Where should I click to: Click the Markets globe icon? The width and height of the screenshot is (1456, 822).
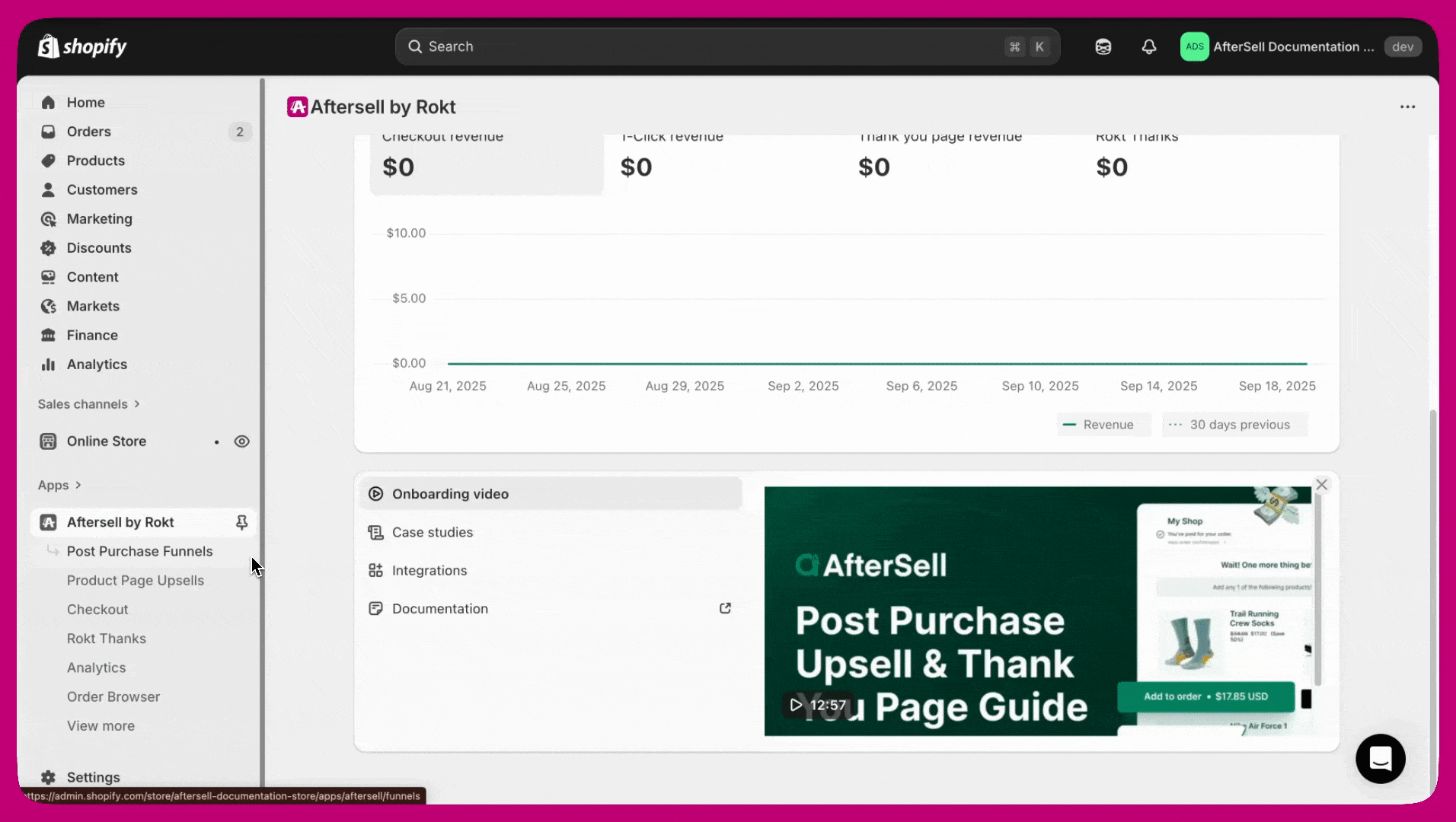click(48, 306)
